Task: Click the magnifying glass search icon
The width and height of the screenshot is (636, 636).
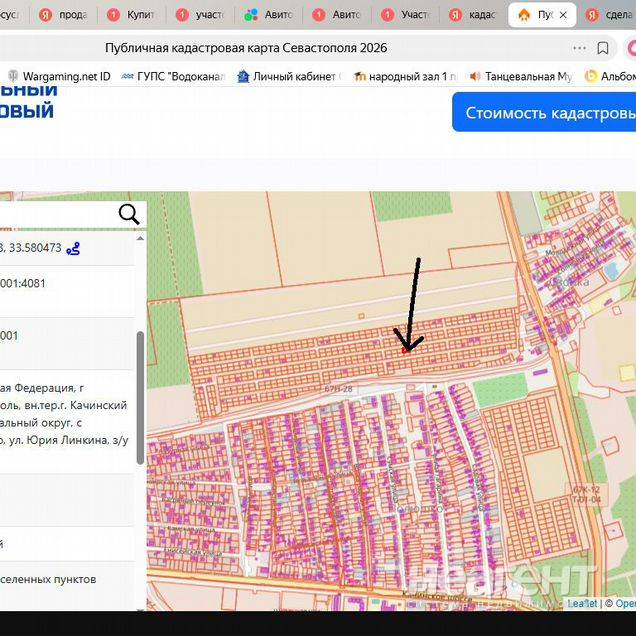Action: pos(129,214)
